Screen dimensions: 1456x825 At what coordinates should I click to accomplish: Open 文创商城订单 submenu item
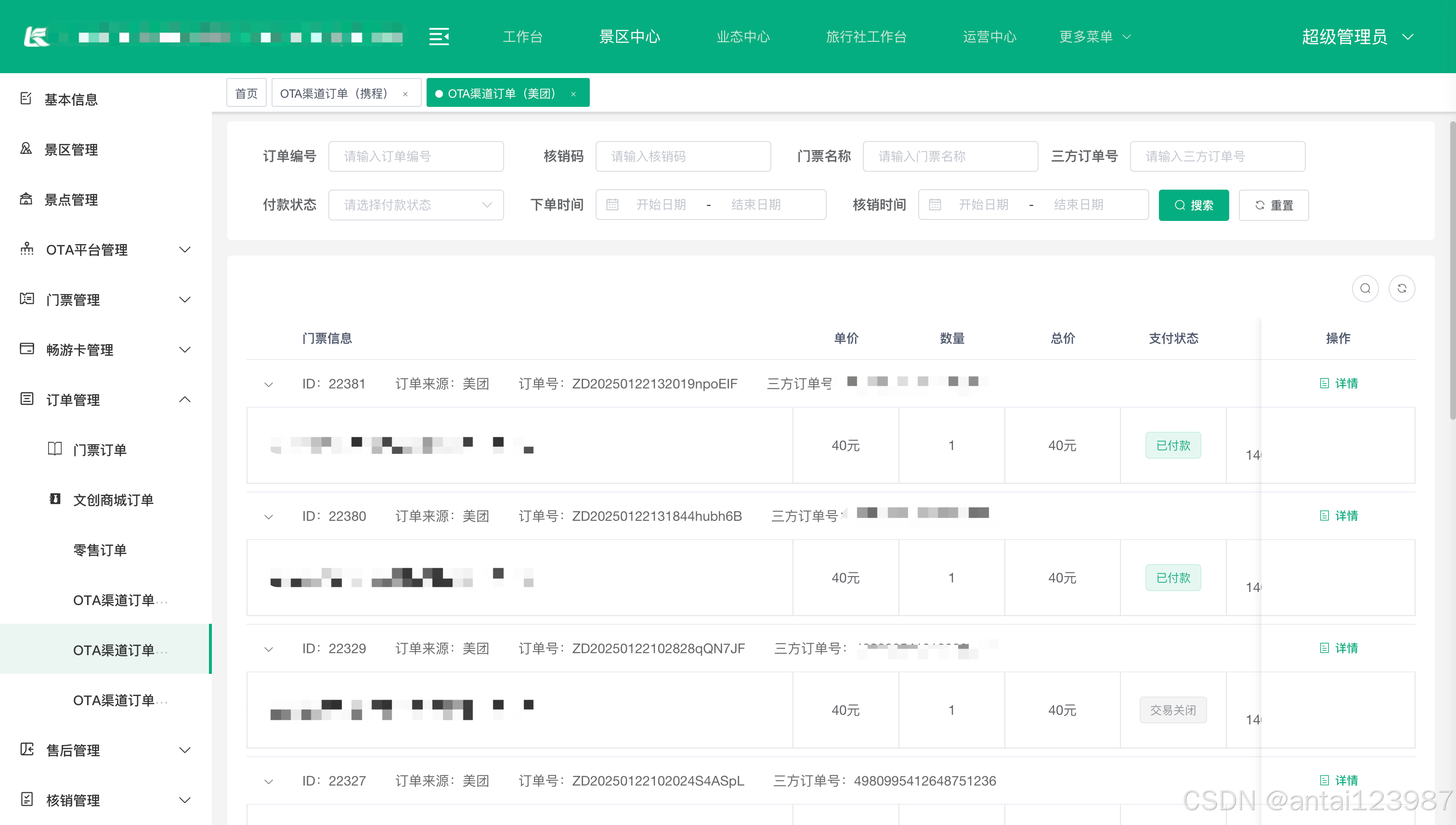(113, 500)
